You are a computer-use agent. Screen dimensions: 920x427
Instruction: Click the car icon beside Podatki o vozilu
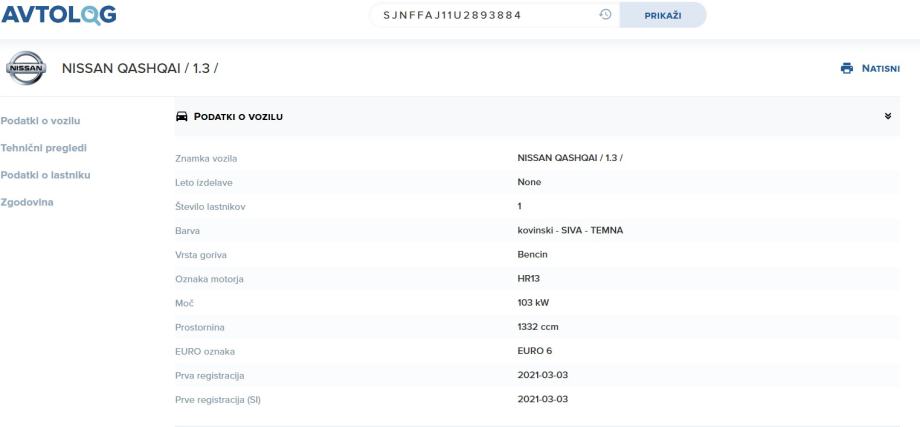[182, 116]
